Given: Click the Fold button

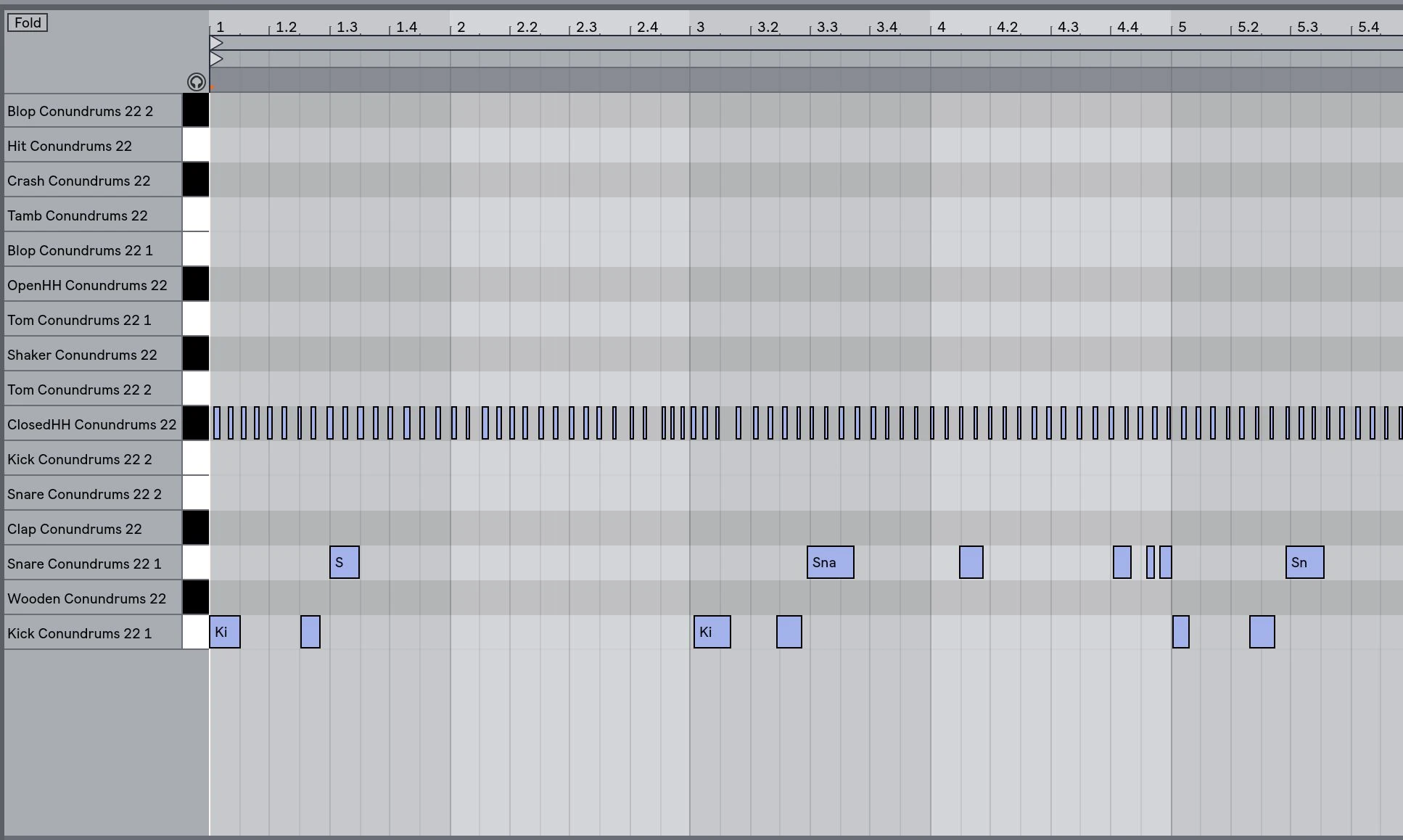Looking at the screenshot, I should click(x=28, y=22).
